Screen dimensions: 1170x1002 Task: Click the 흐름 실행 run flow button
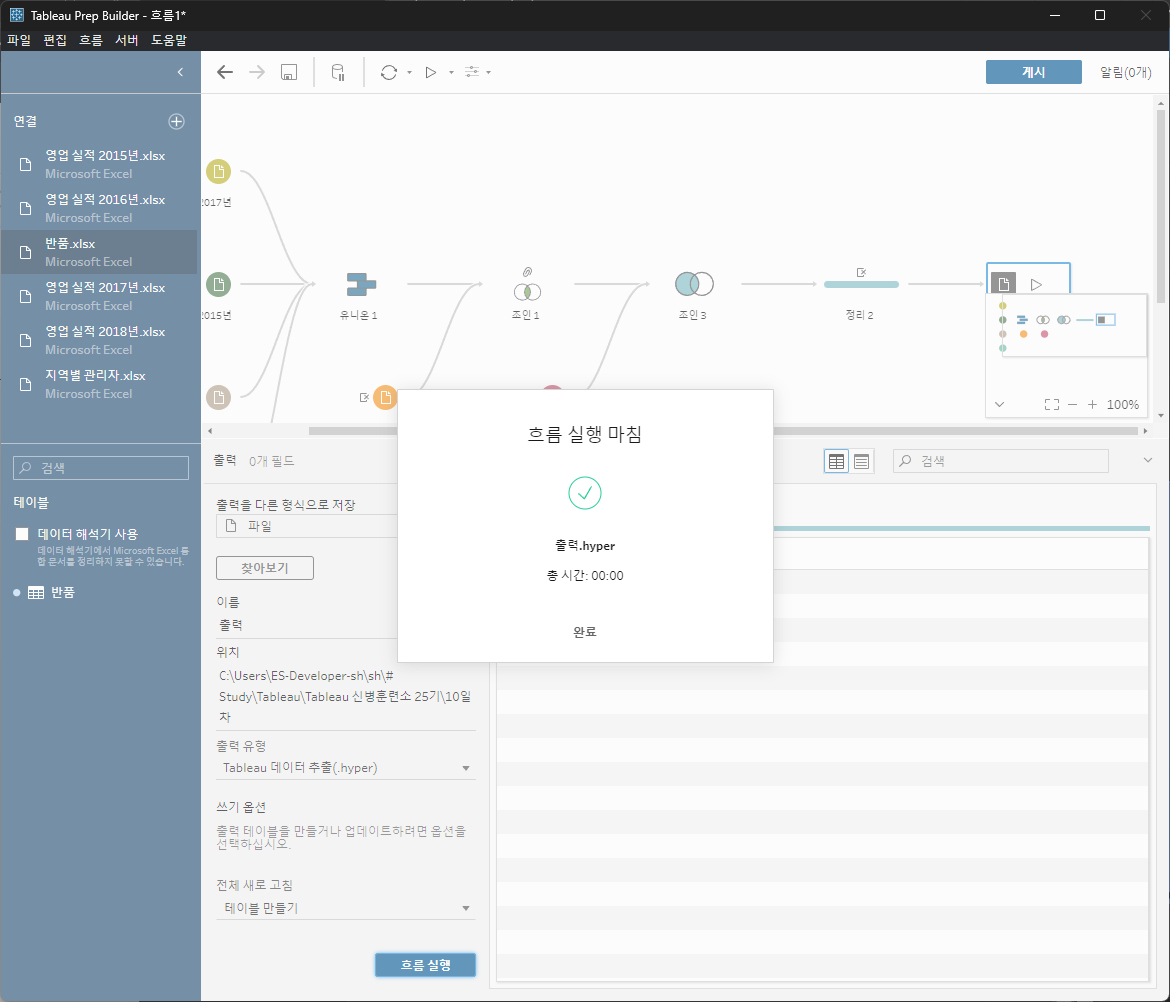425,965
